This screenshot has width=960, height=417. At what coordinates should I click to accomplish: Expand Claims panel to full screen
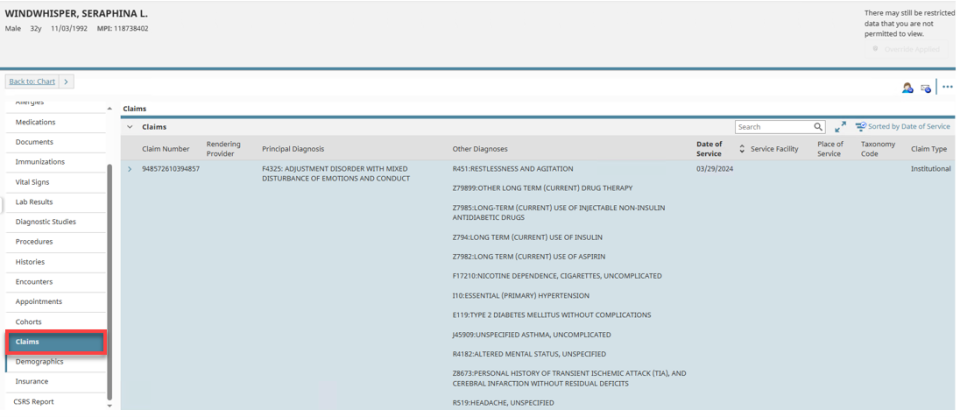point(840,127)
